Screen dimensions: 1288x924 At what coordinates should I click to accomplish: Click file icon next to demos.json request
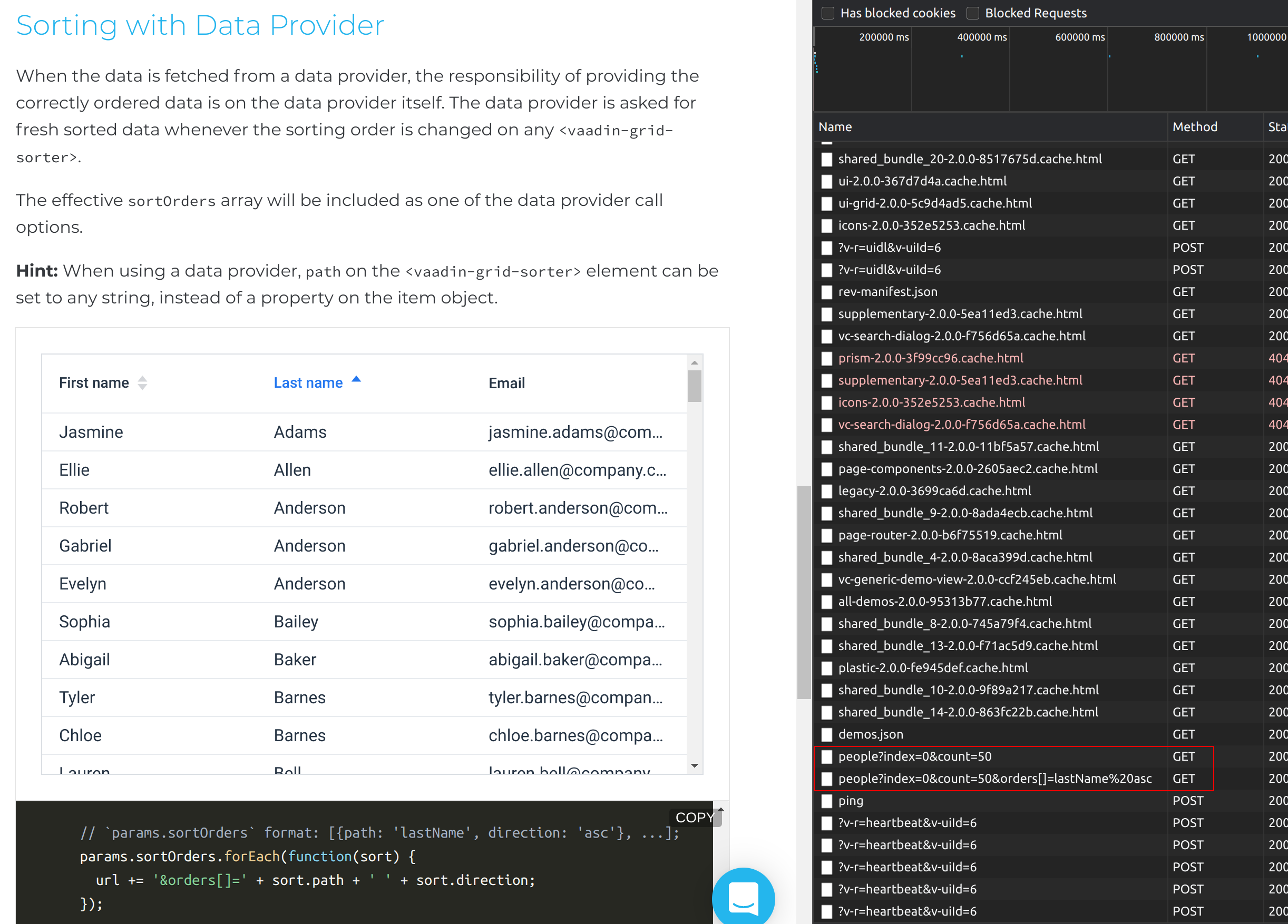827,734
